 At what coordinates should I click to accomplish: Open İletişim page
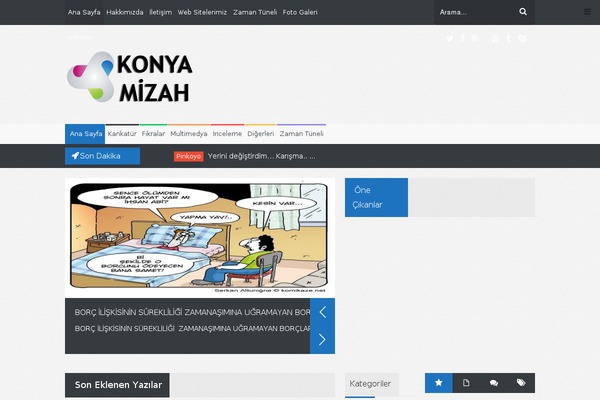(x=160, y=12)
